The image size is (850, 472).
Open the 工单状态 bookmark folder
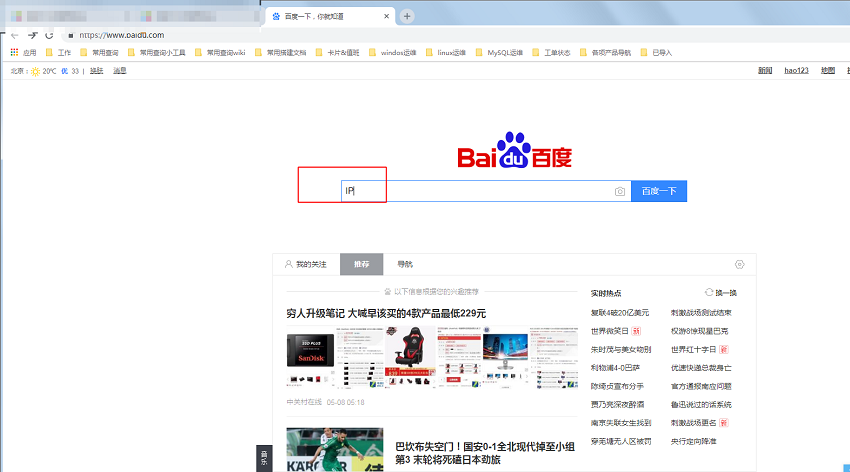(x=551, y=53)
